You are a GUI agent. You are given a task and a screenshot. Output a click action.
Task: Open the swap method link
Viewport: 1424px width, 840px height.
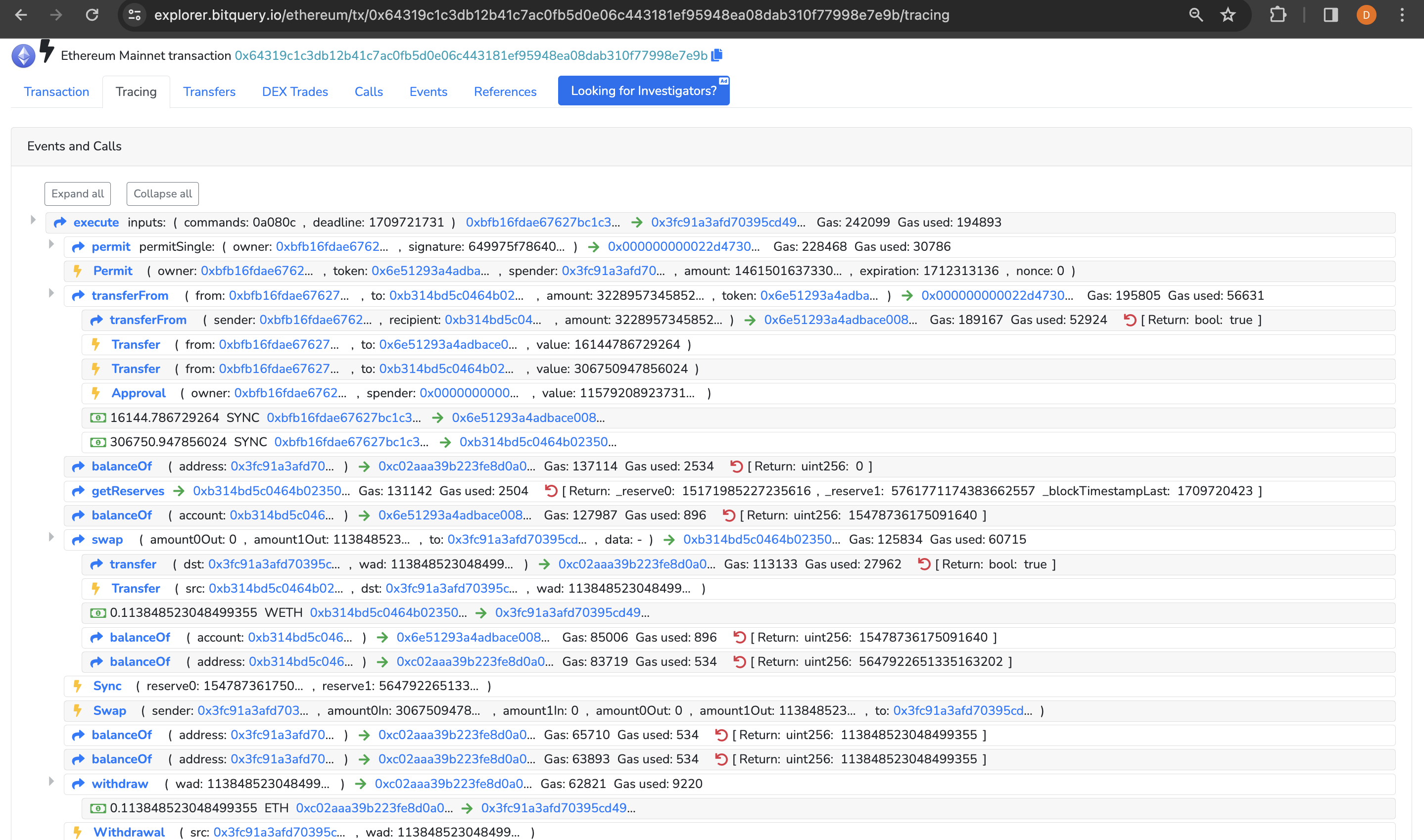click(x=107, y=540)
